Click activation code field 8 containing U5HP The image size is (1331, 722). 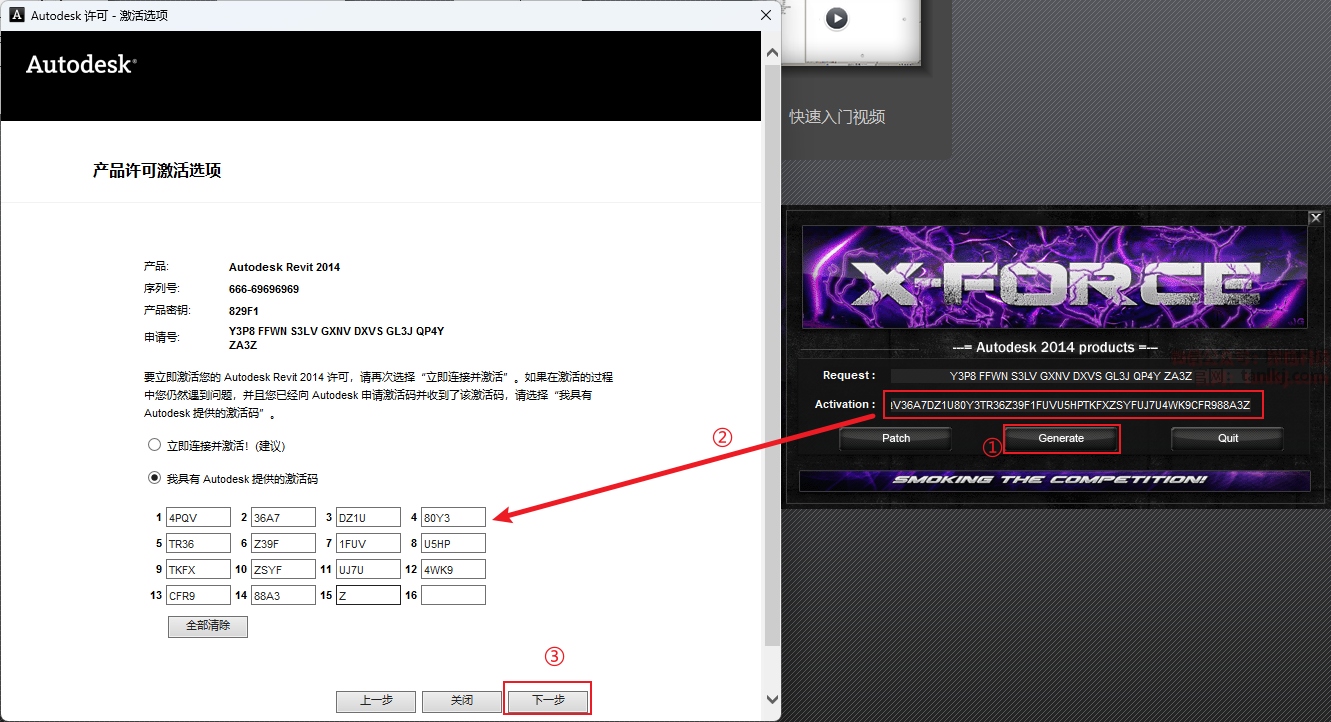[x=453, y=543]
